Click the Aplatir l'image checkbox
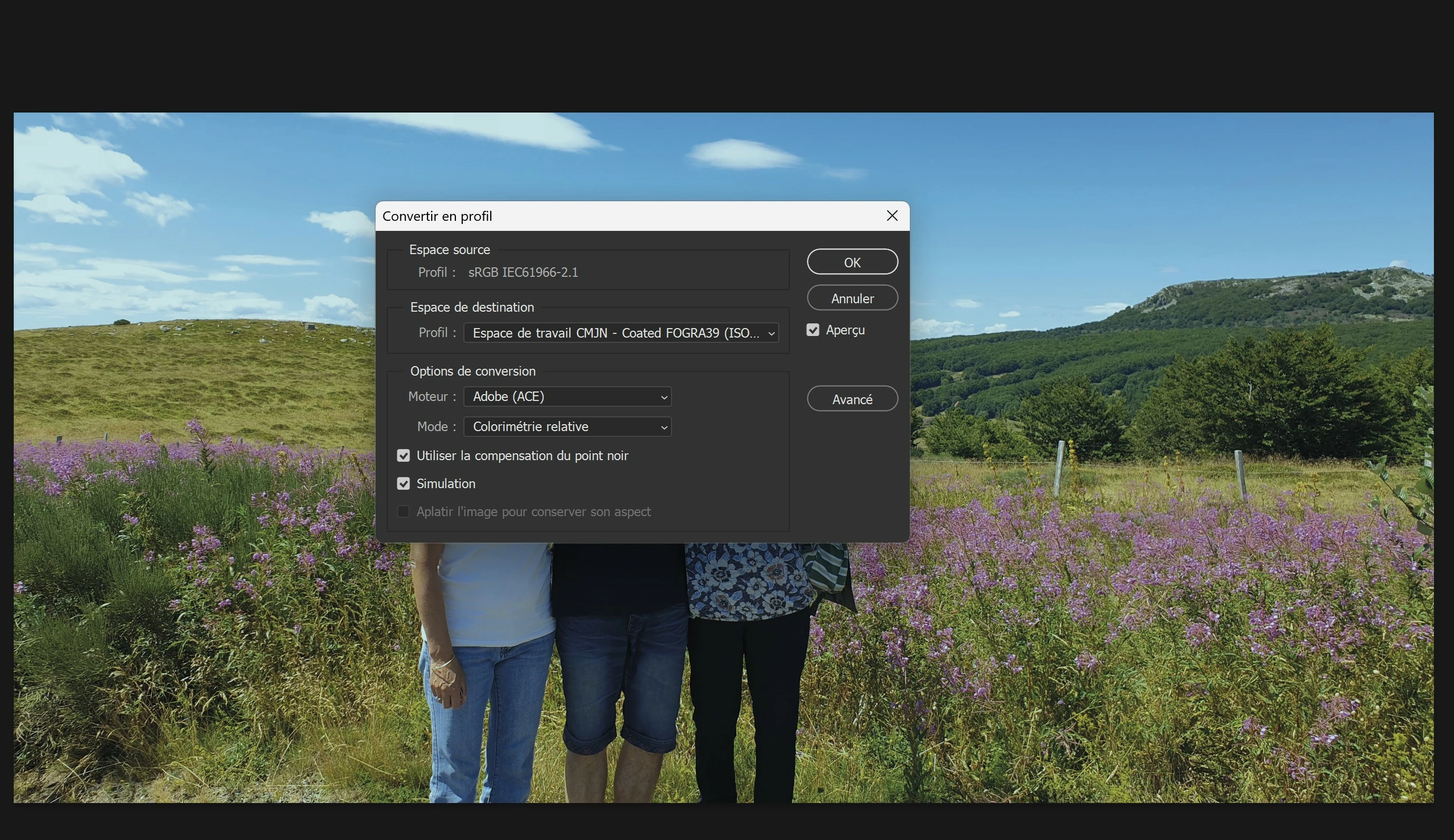The height and width of the screenshot is (840, 1454). (403, 512)
